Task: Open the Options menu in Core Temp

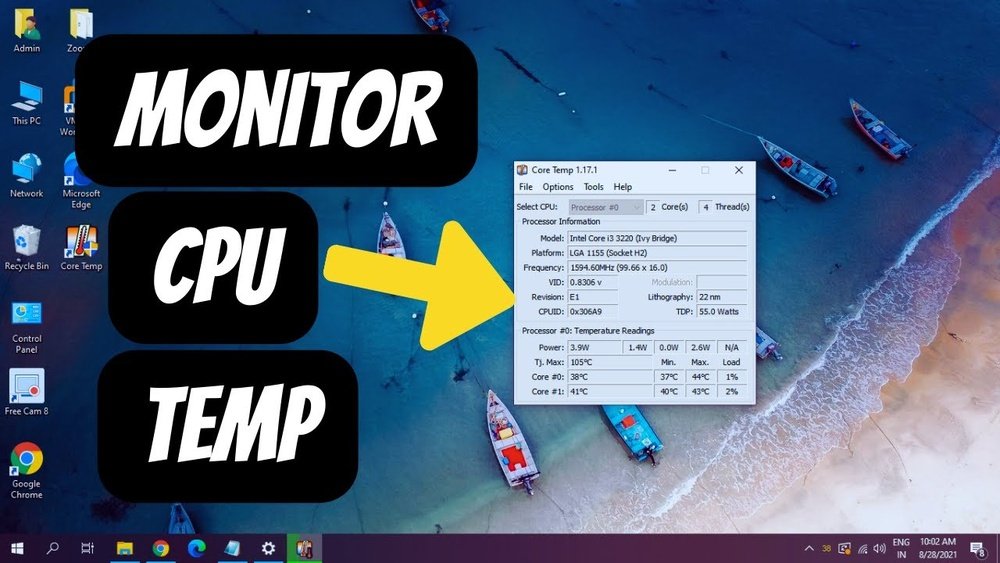Action: coord(558,187)
